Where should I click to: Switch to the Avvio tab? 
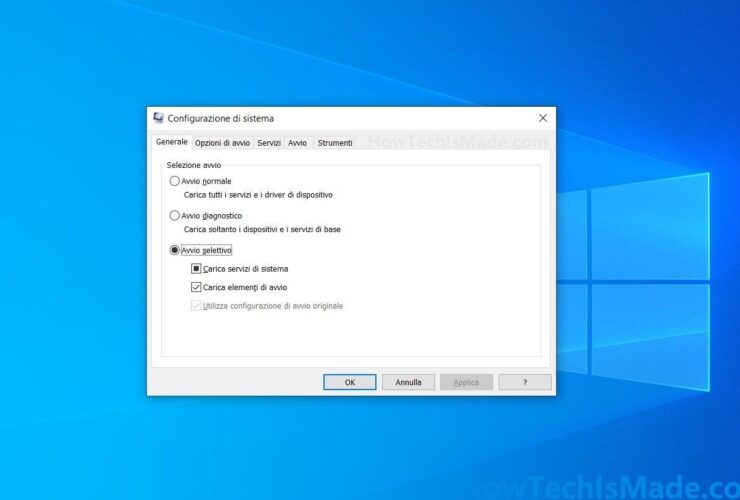point(297,143)
